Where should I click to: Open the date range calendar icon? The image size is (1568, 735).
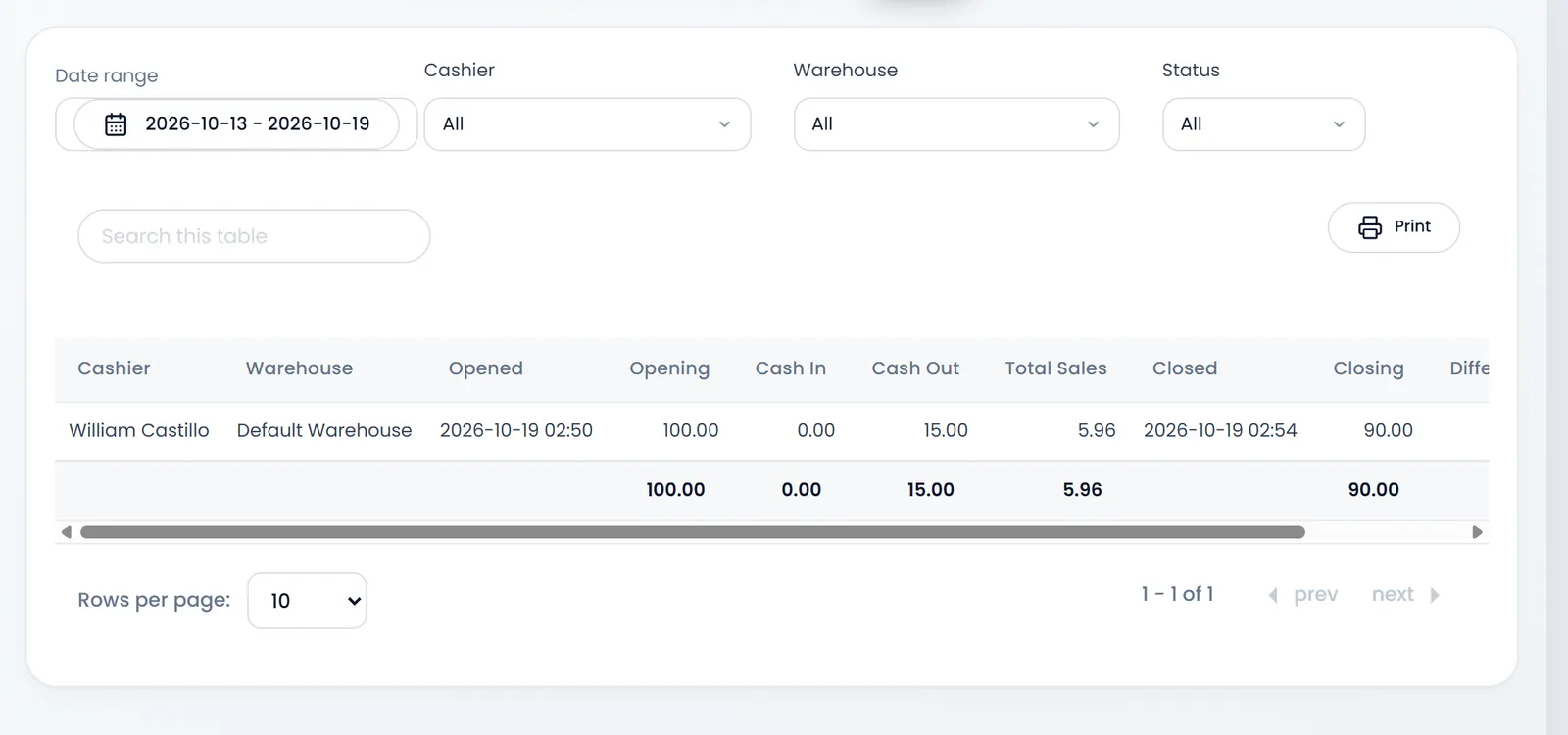pos(116,124)
